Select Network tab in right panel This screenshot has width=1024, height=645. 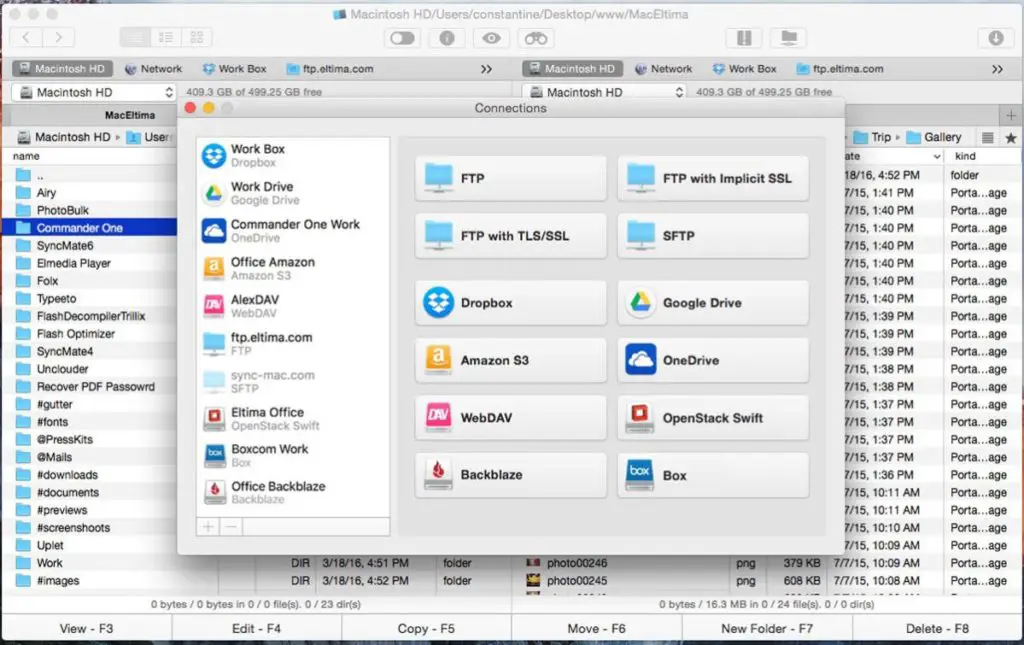(x=664, y=69)
